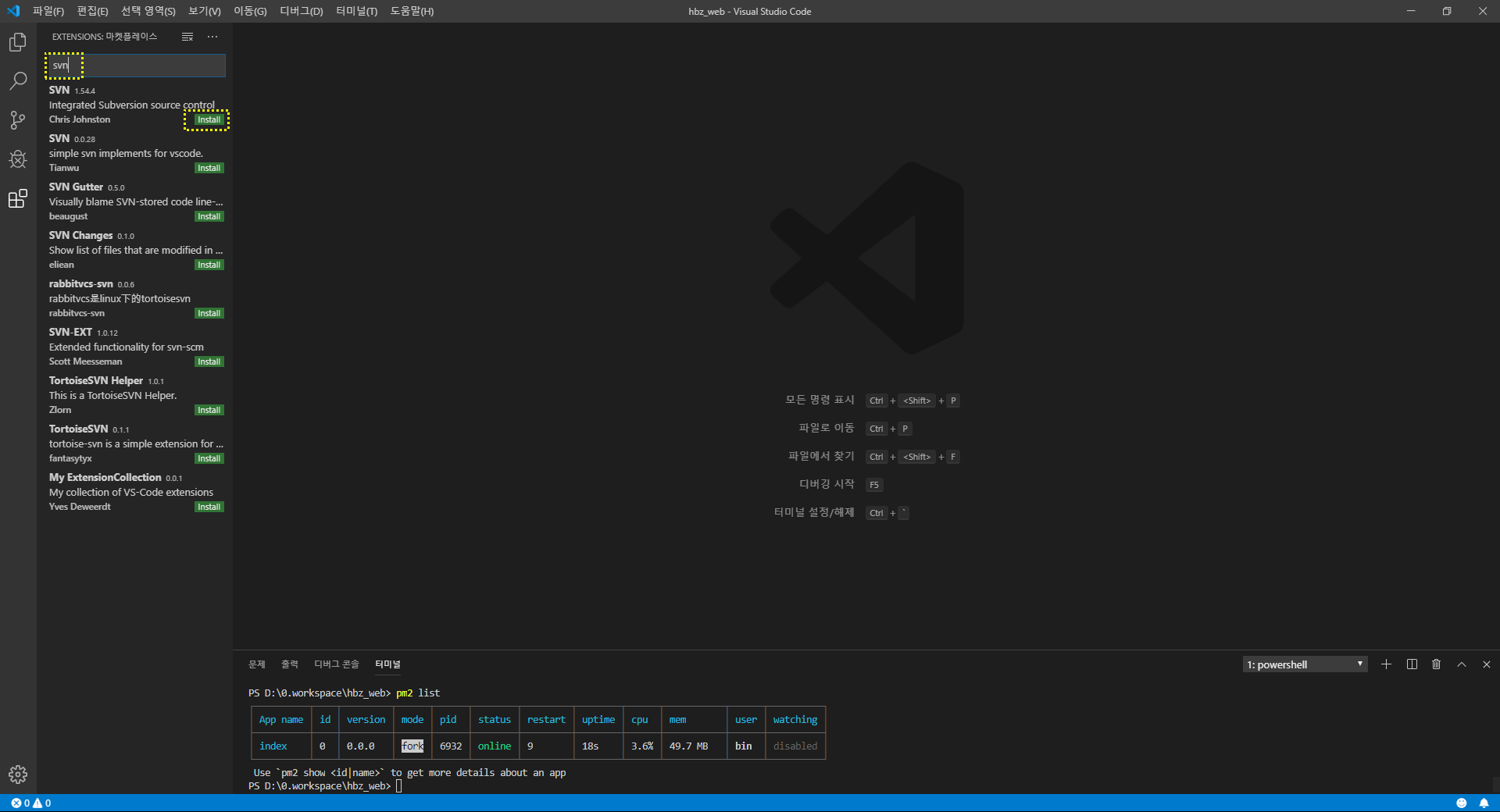Kill the terminal with trash icon
1500x812 pixels.
click(x=1436, y=664)
